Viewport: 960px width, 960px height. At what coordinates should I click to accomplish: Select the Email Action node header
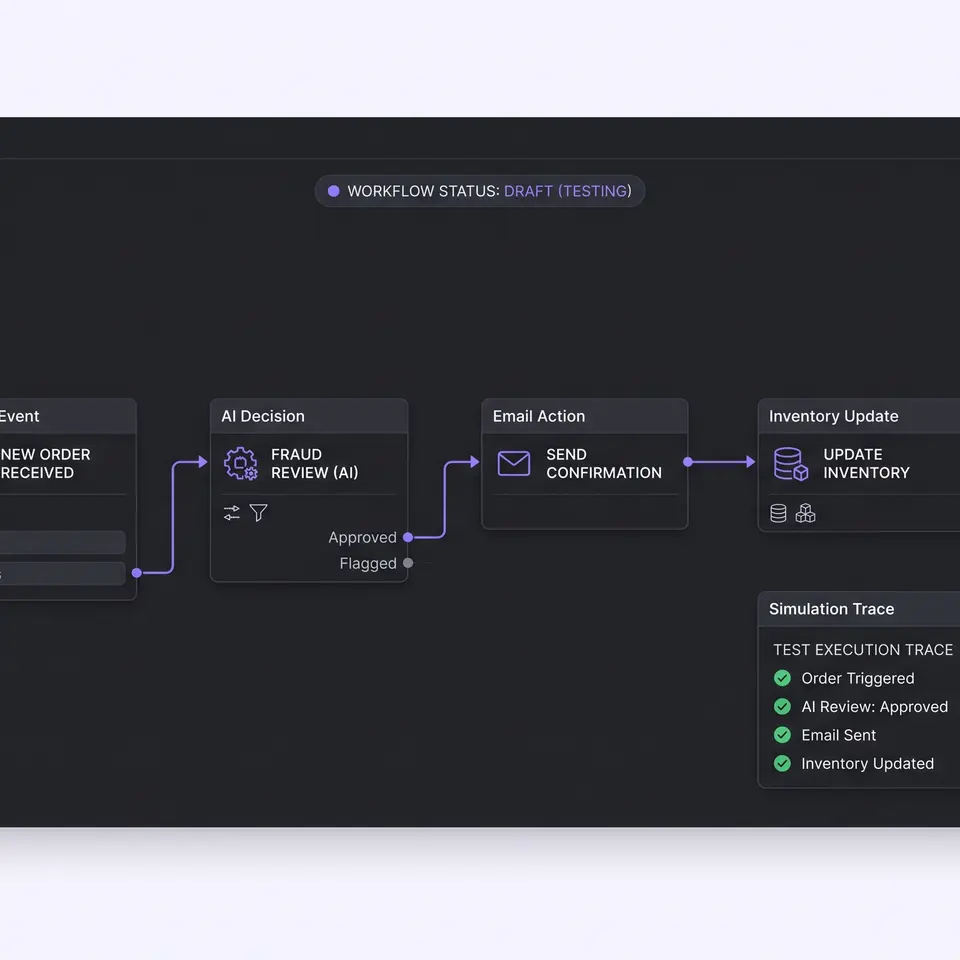click(585, 416)
